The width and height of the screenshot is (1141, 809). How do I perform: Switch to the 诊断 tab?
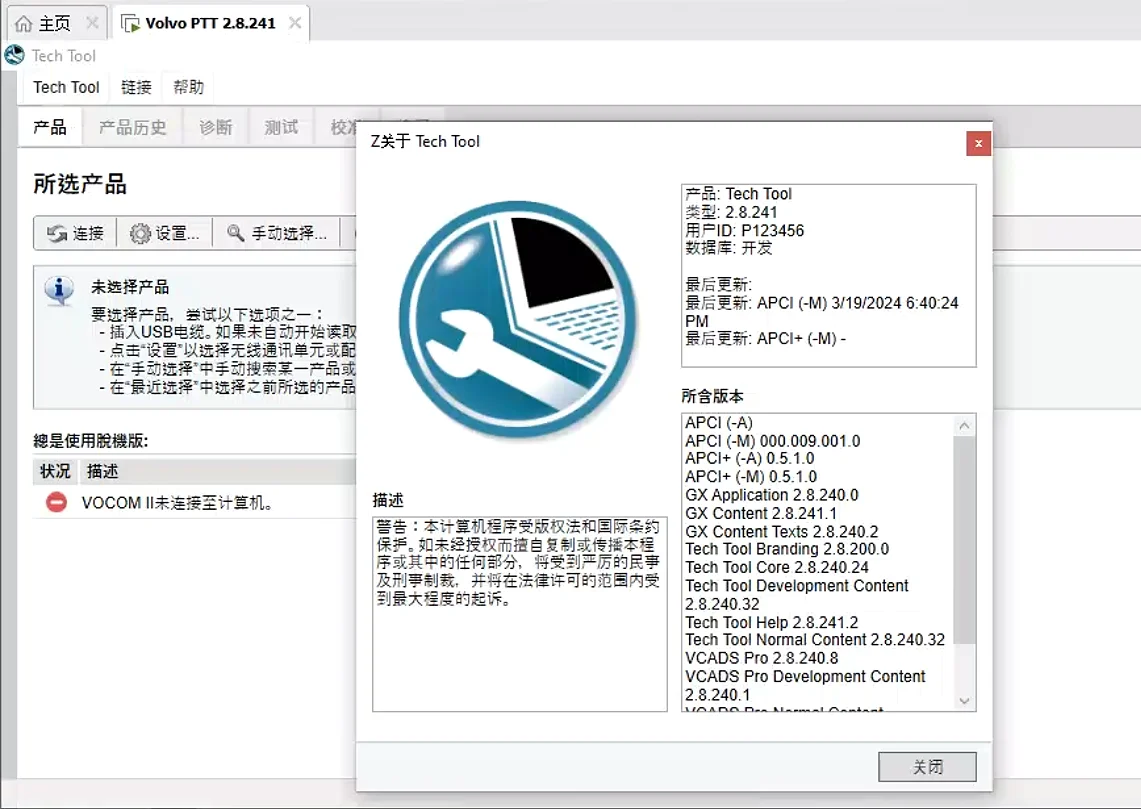(215, 126)
